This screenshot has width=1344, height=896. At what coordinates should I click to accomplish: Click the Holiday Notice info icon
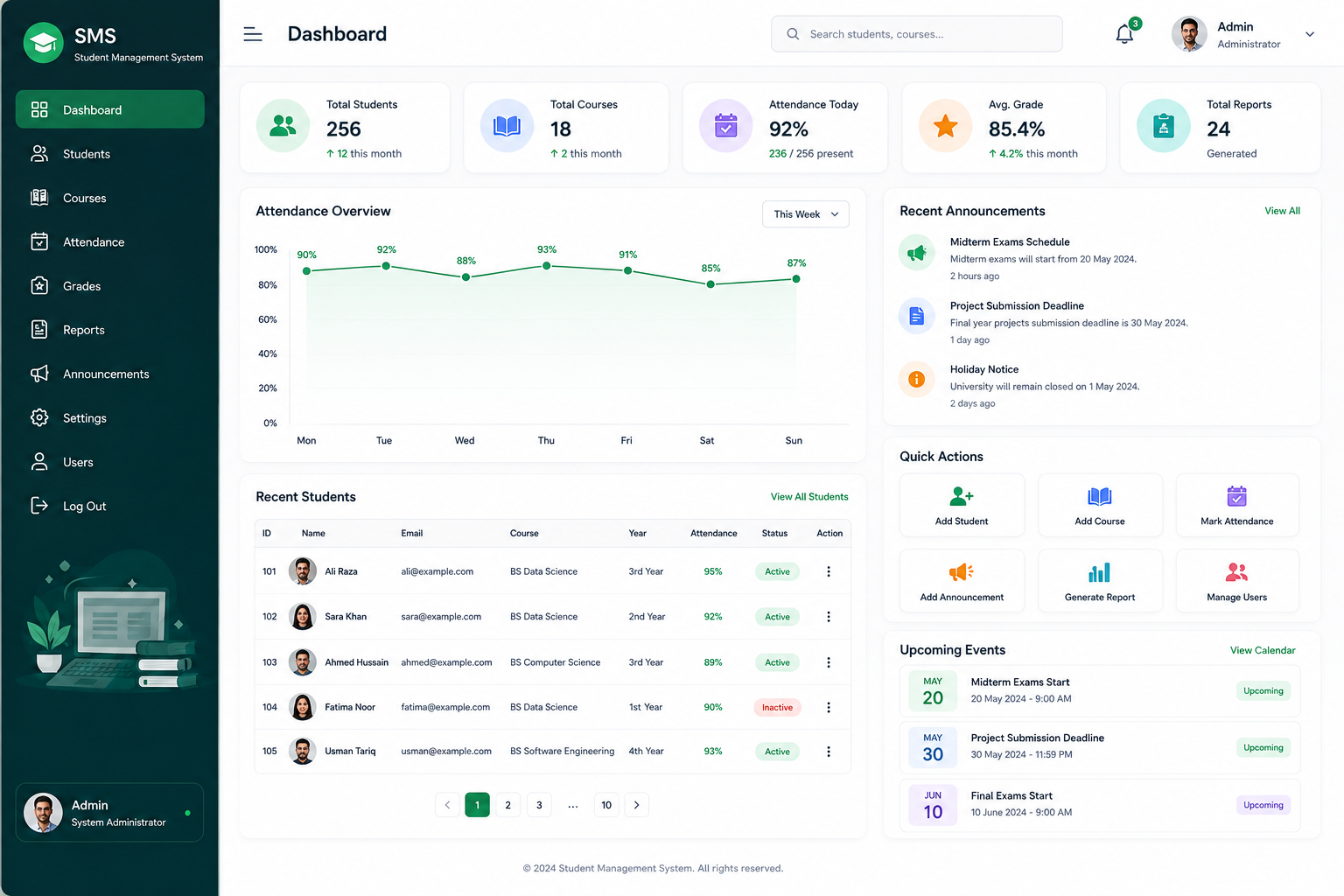[916, 380]
